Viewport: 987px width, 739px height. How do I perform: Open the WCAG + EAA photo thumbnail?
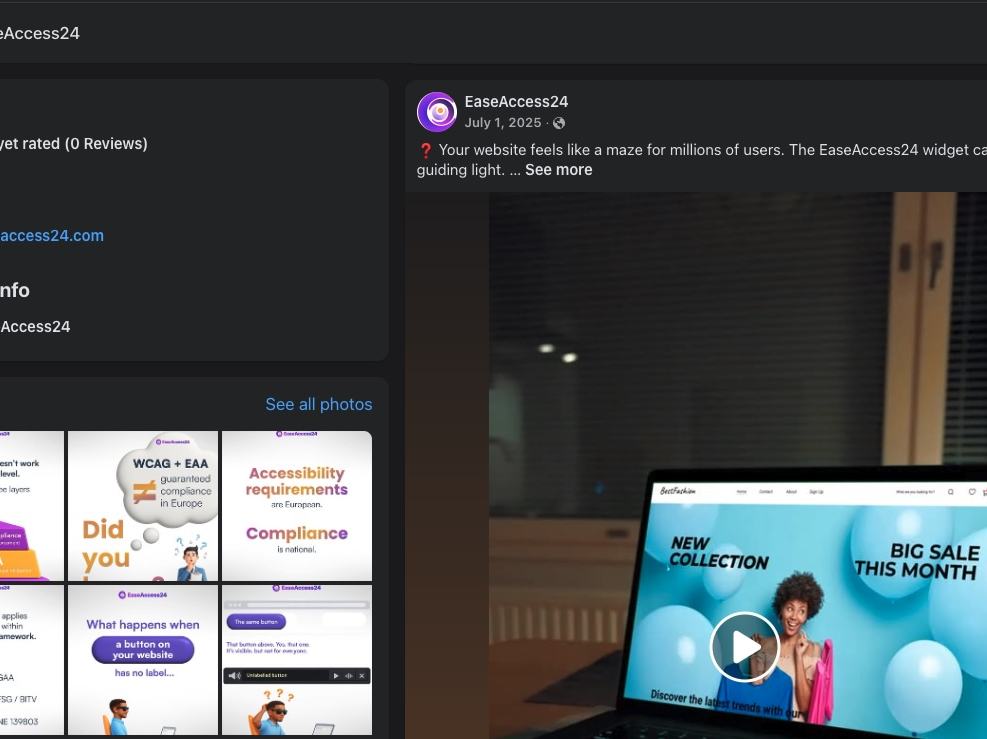pyautogui.click(x=143, y=506)
